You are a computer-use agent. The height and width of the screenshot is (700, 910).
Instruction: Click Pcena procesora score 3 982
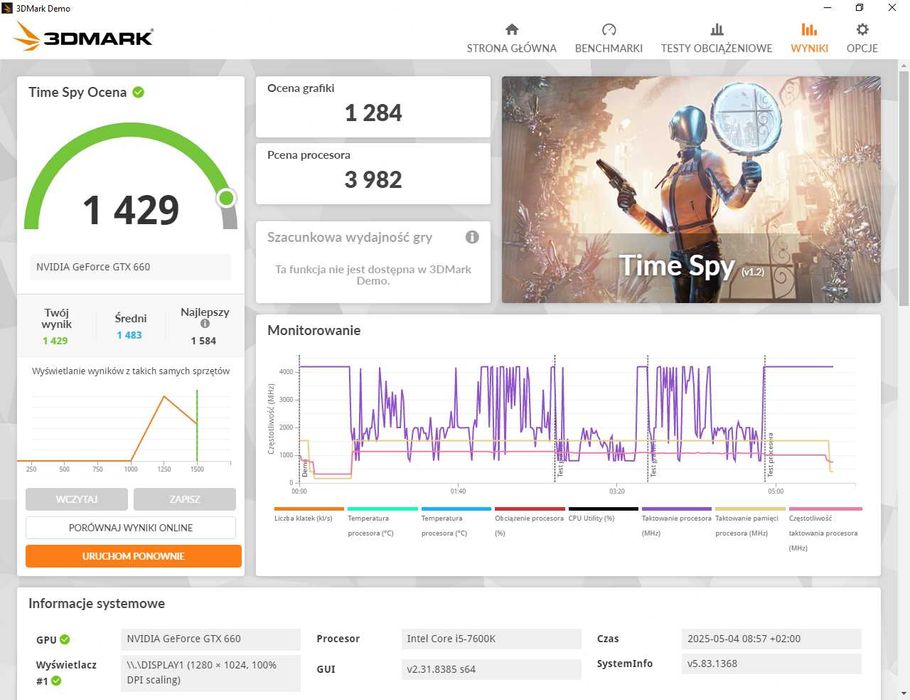click(373, 179)
